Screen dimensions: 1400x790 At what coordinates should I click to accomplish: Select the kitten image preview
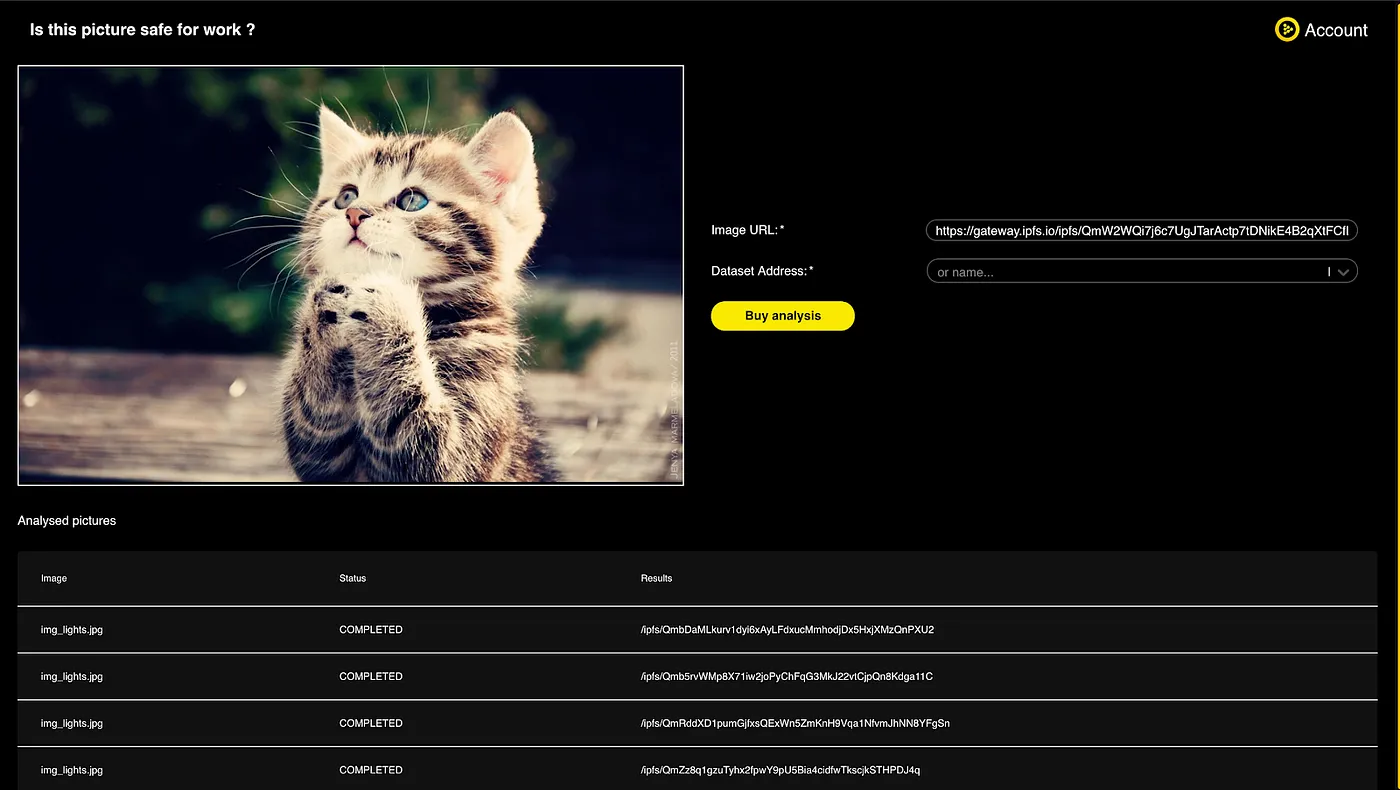350,275
